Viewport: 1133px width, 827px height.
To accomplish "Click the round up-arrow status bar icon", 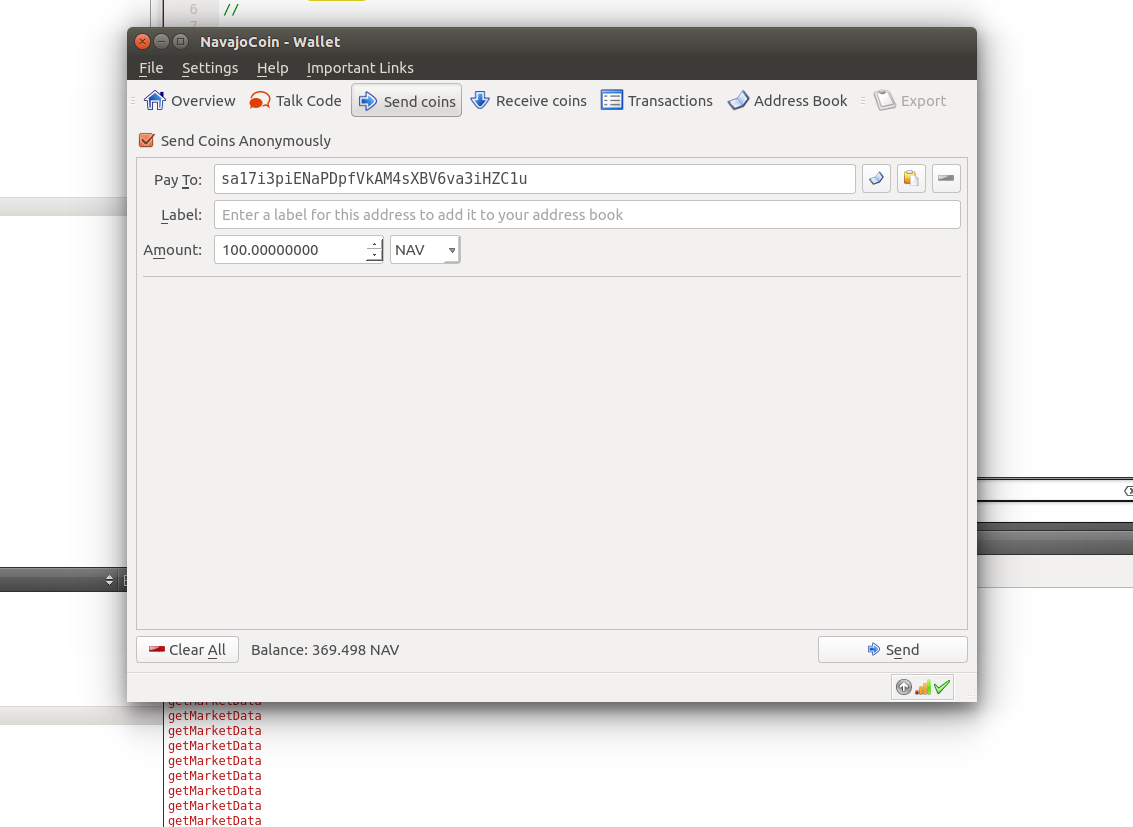I will [x=903, y=687].
